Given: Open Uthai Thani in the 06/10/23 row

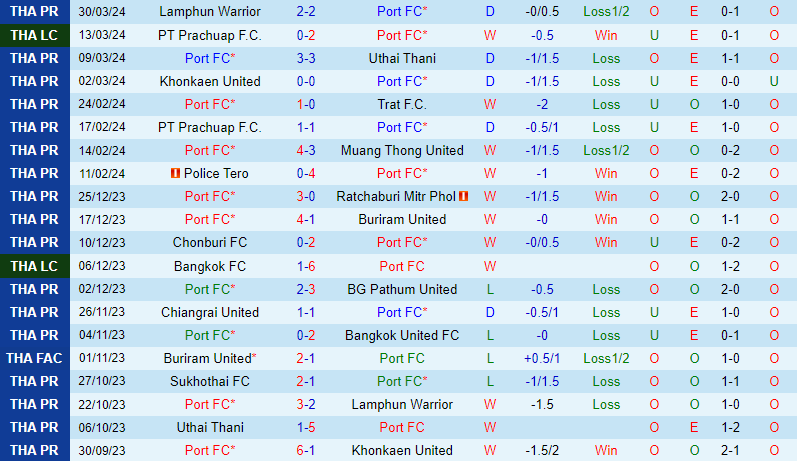Looking at the screenshot, I should click(210, 427).
